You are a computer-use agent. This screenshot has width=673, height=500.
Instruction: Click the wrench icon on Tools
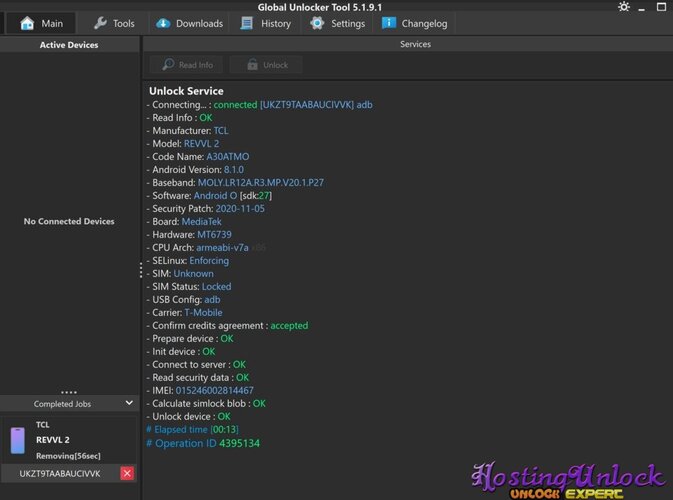pos(100,23)
